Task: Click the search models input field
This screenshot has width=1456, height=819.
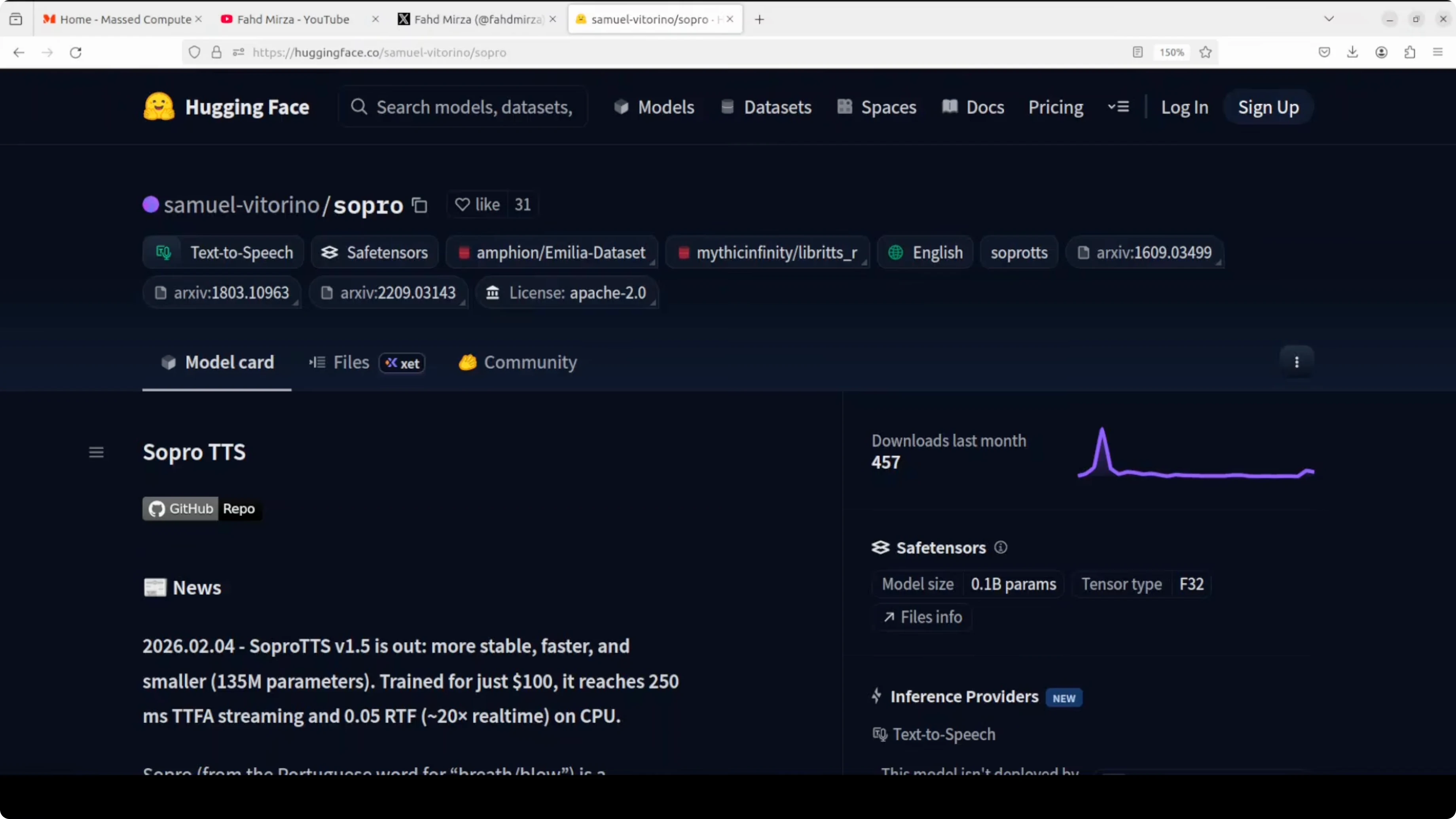Action: coord(474,107)
